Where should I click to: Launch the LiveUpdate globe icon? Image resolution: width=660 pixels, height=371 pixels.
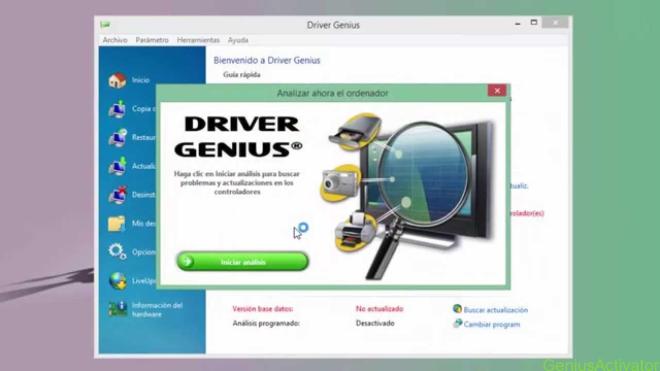pos(117,280)
